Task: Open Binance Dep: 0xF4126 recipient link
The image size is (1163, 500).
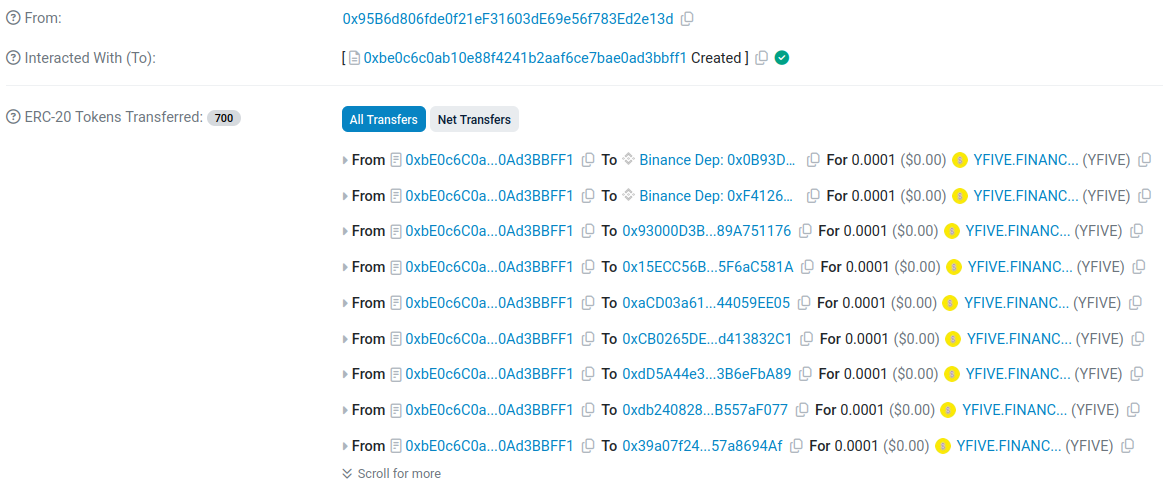Action: pos(717,196)
